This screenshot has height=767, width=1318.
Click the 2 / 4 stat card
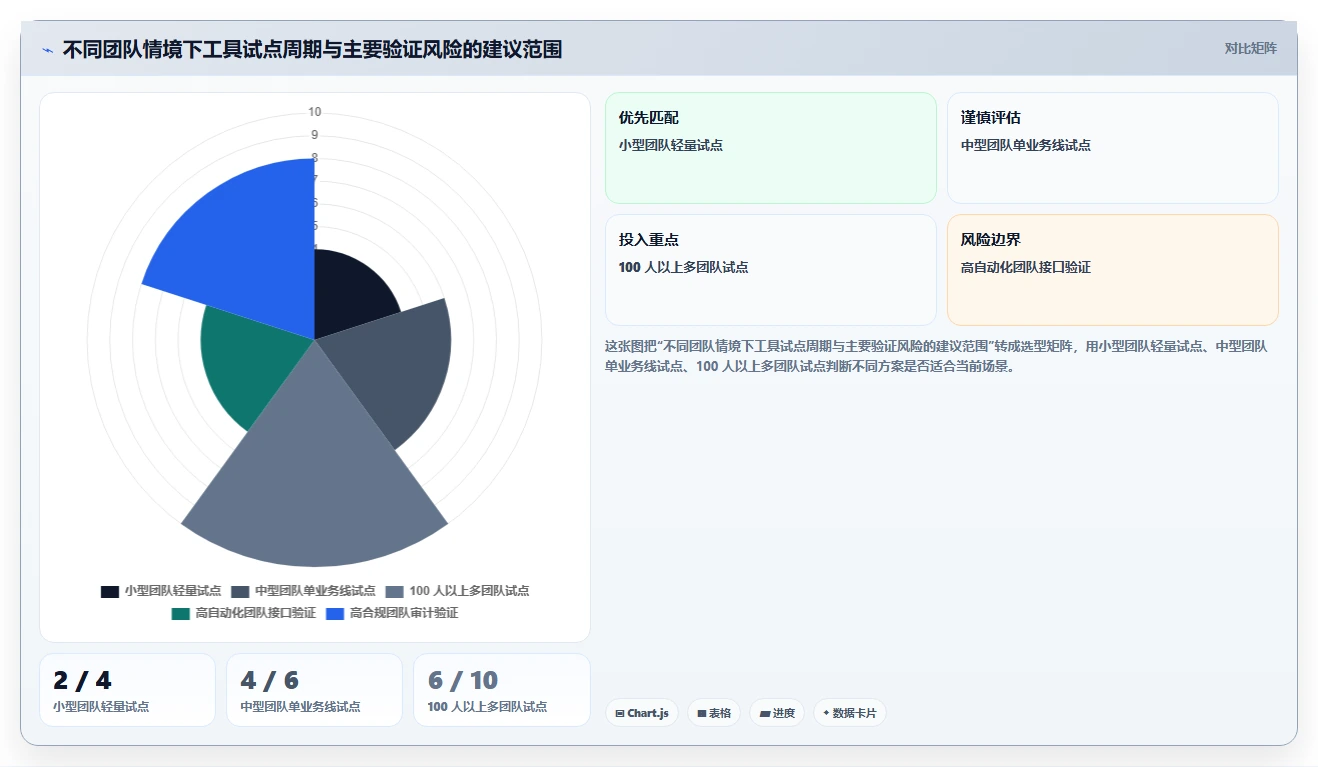tap(127, 690)
